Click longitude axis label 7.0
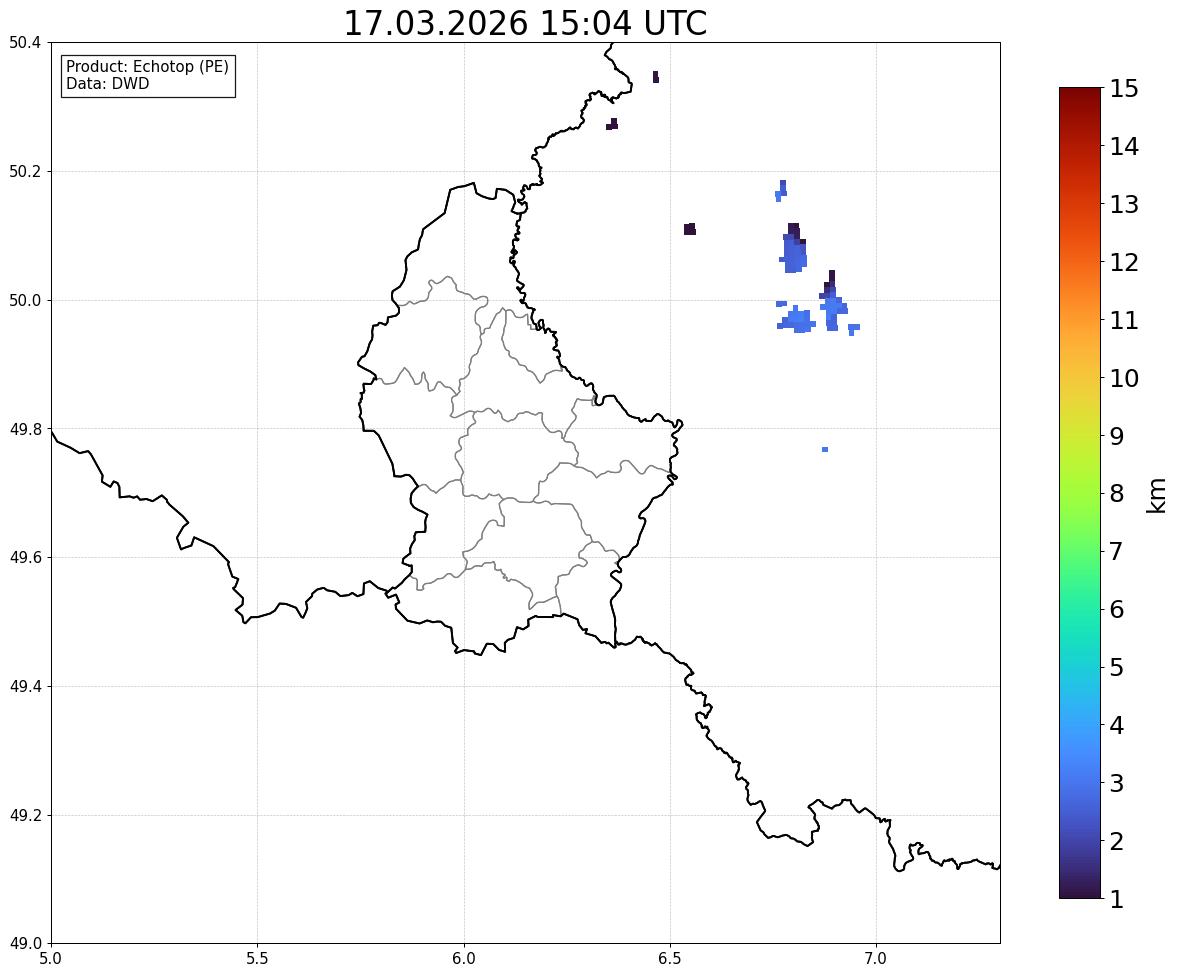The width and height of the screenshot is (1178, 976). tap(876, 959)
